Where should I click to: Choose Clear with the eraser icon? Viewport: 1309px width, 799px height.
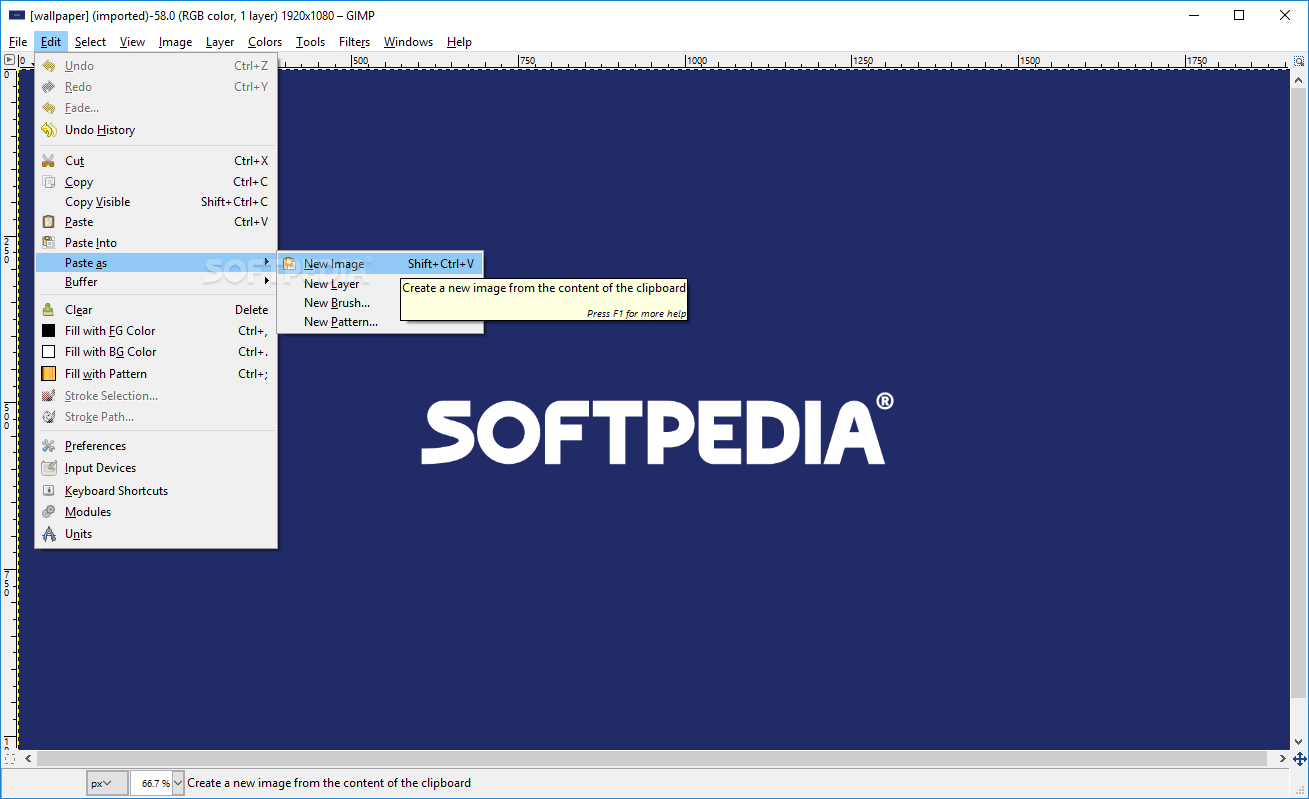(x=155, y=310)
